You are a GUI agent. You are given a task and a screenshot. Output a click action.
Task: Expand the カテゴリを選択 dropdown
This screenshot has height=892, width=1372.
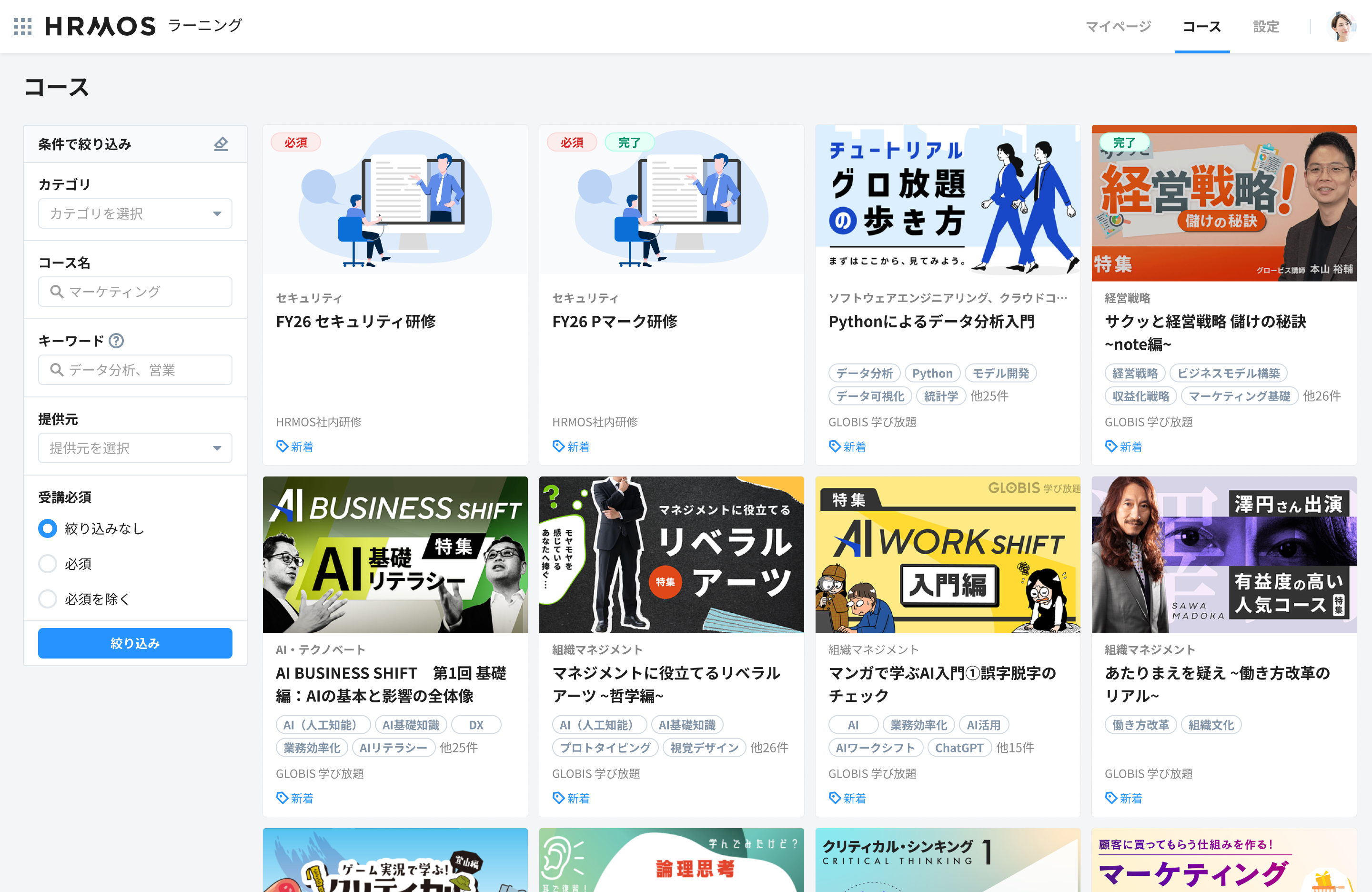click(x=135, y=213)
